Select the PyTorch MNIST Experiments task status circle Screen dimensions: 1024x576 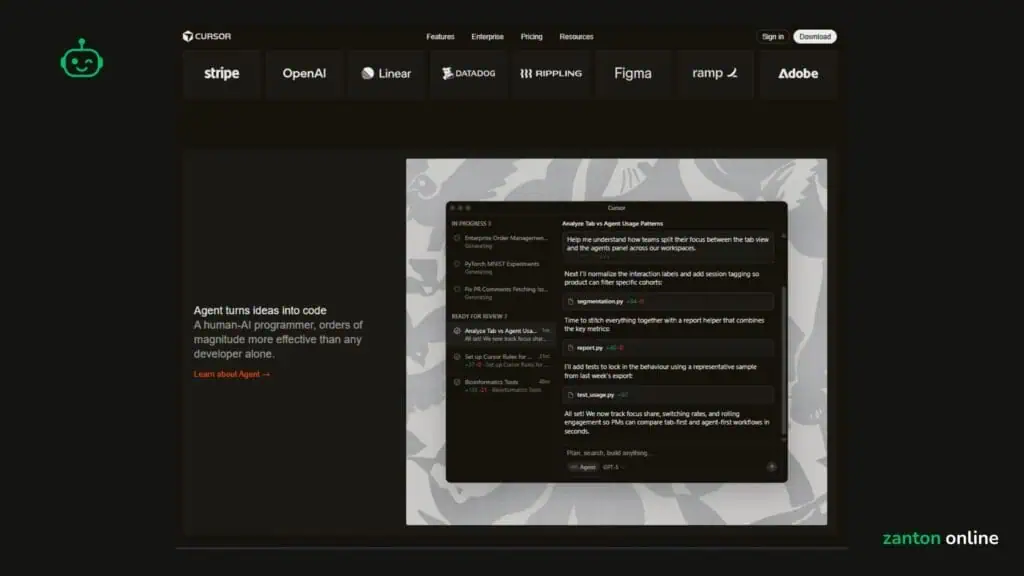(x=457, y=265)
